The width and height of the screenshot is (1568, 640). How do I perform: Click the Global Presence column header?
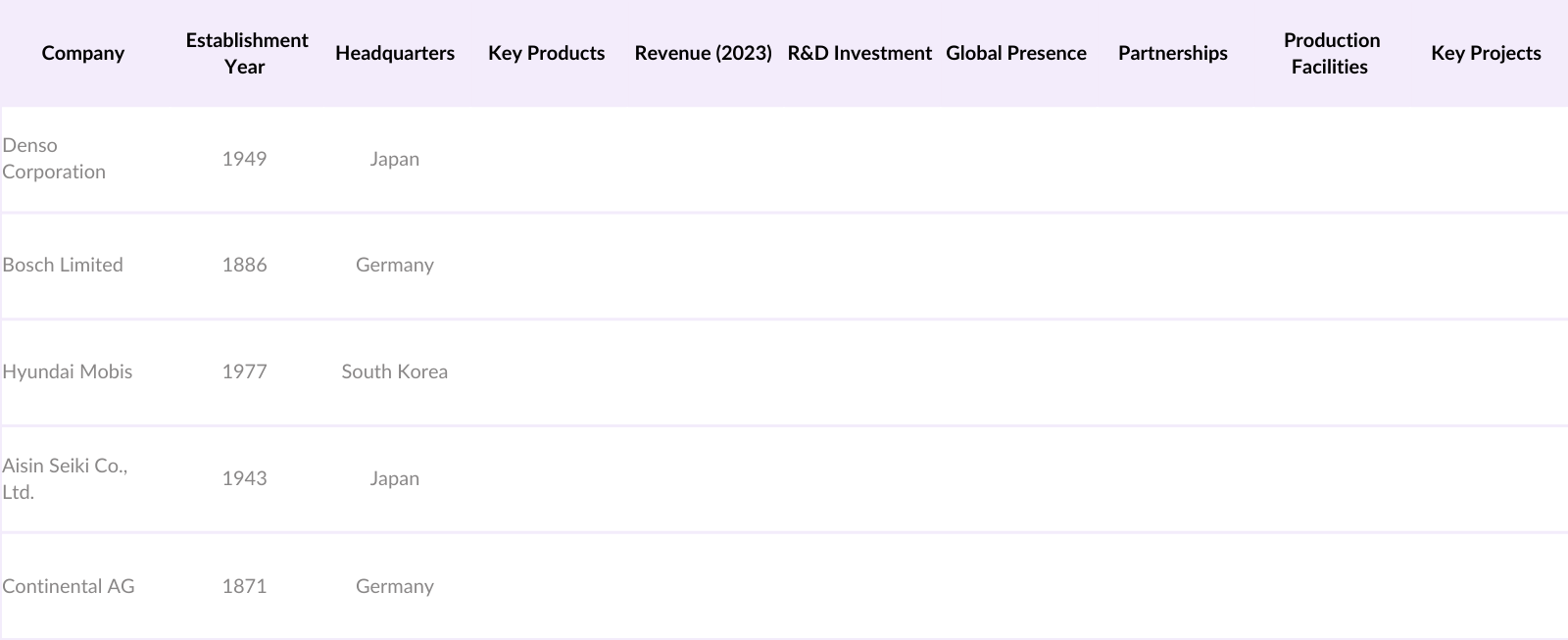pyautogui.click(x=1016, y=53)
